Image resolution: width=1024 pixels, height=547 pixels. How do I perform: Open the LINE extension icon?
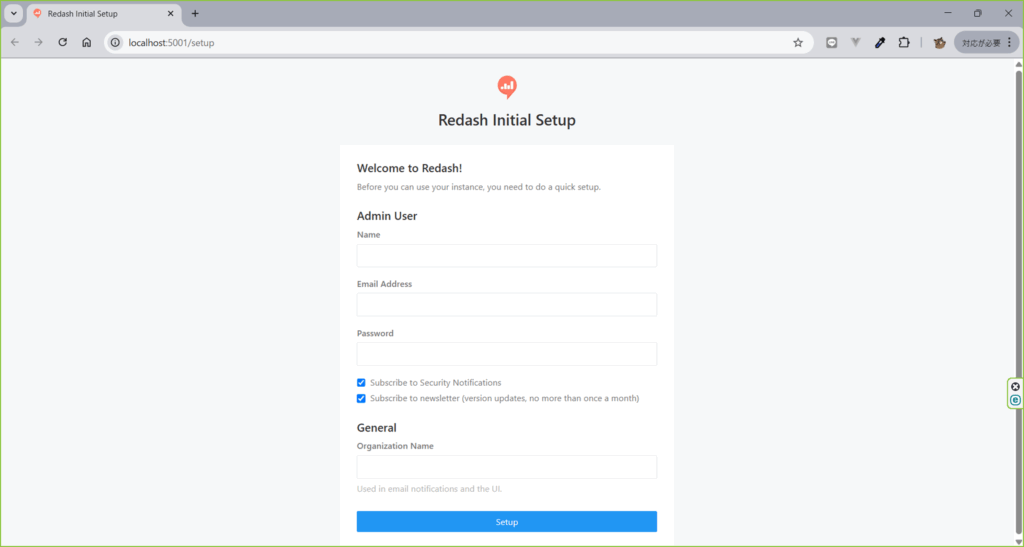coord(831,43)
